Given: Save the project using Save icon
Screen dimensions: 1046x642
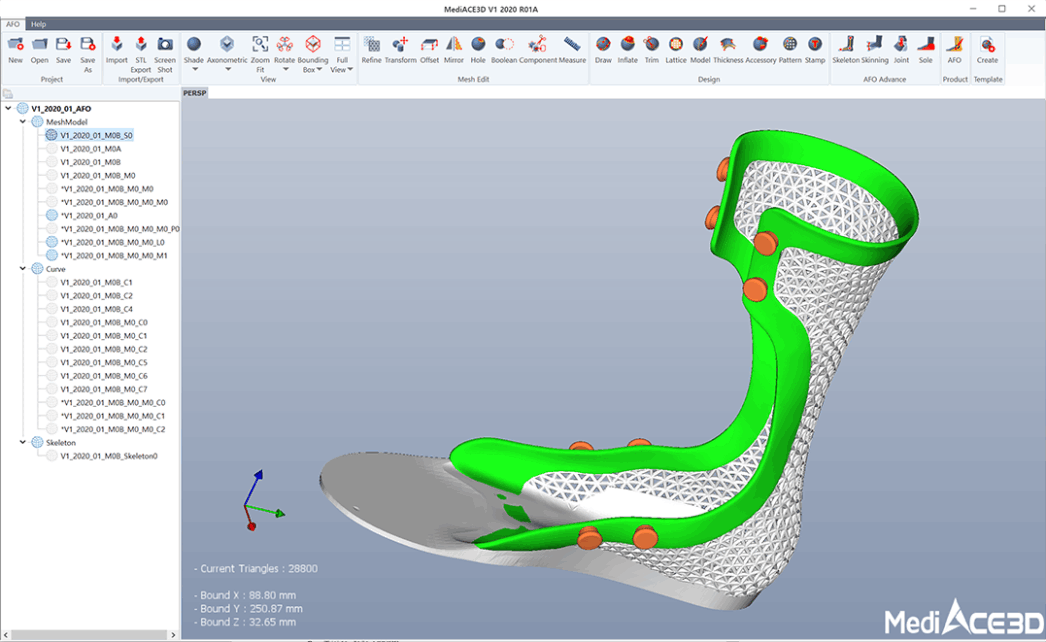Looking at the screenshot, I should [x=63, y=45].
